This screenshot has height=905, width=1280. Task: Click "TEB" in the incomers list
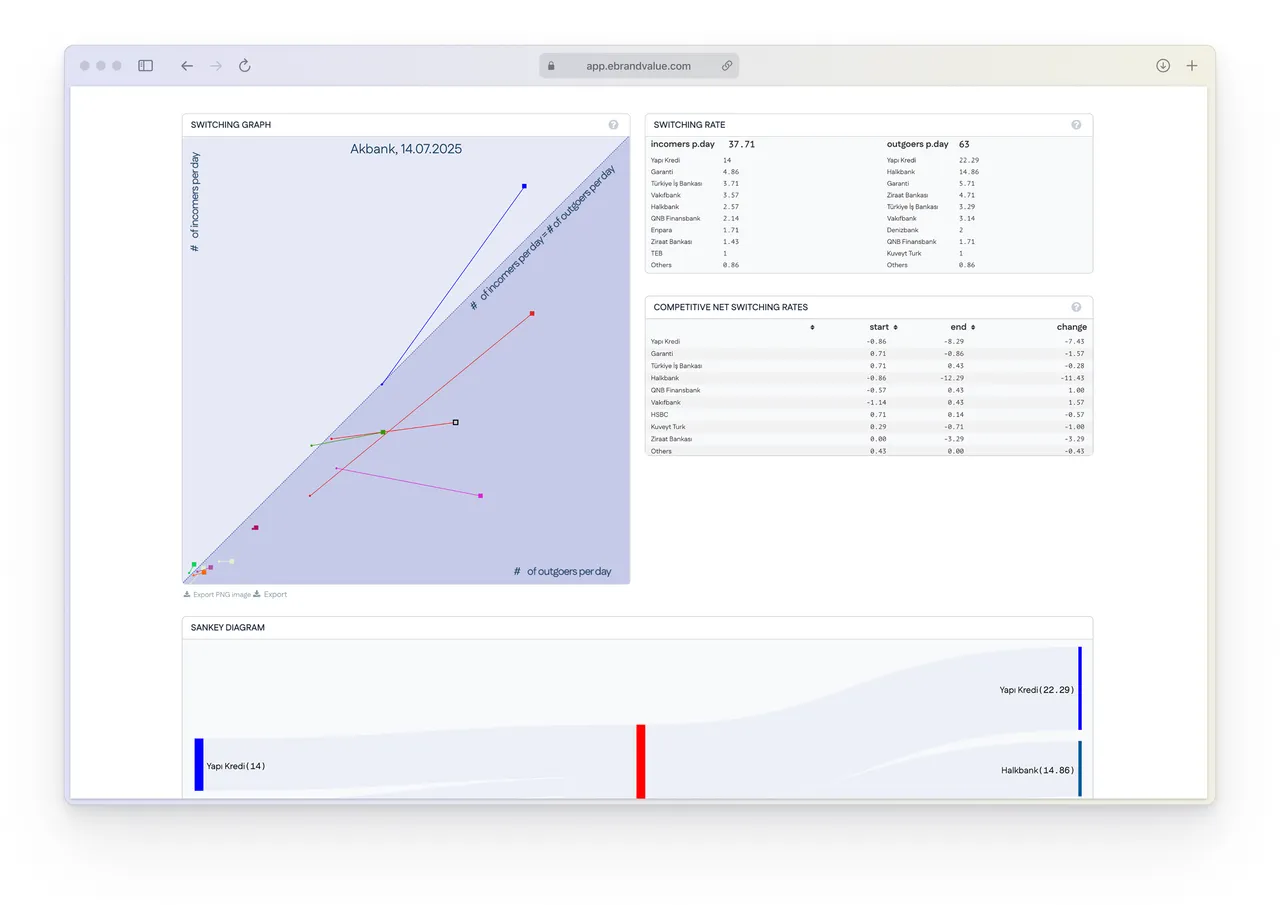[x=656, y=253]
